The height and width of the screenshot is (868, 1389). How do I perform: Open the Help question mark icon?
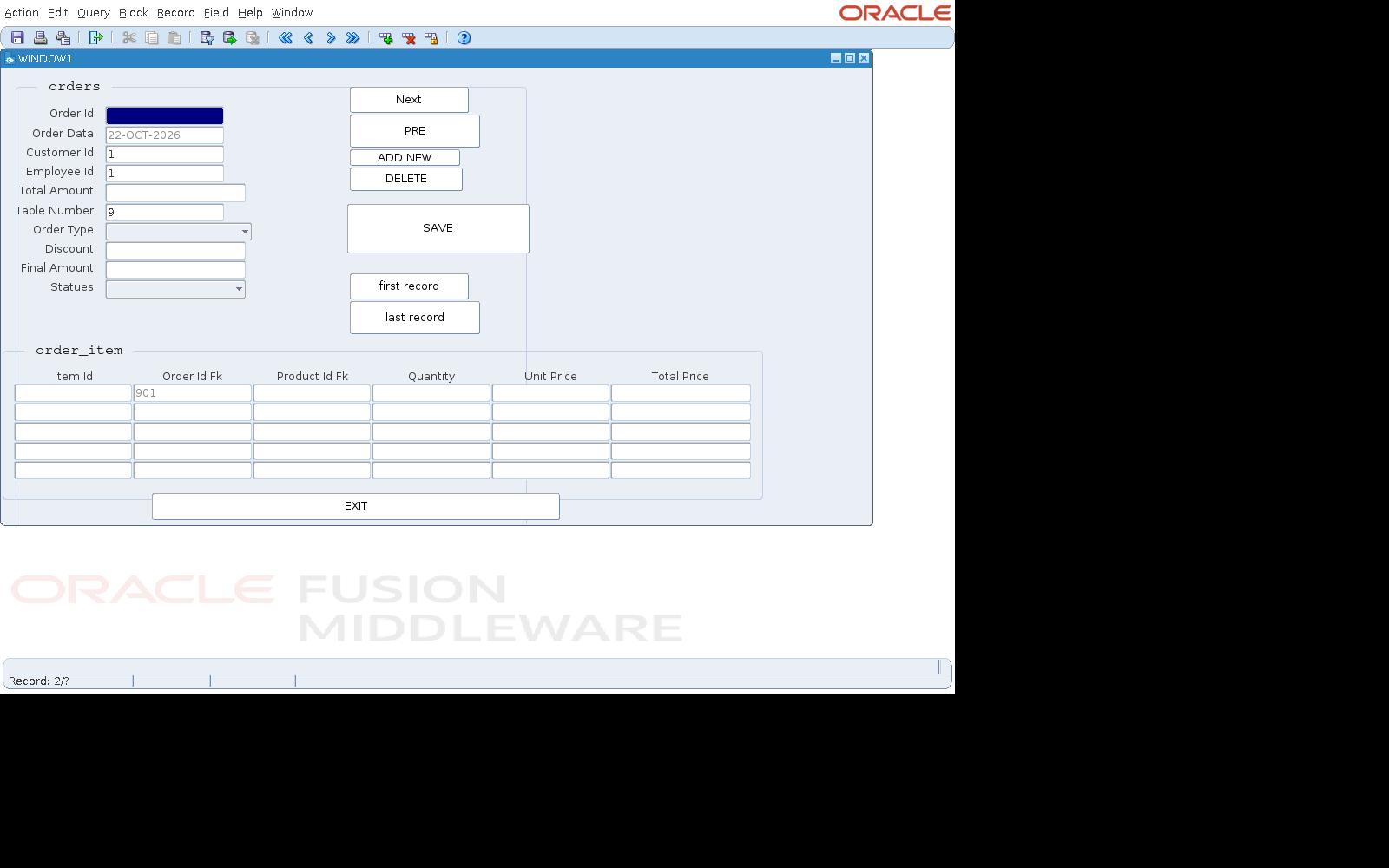click(x=464, y=38)
